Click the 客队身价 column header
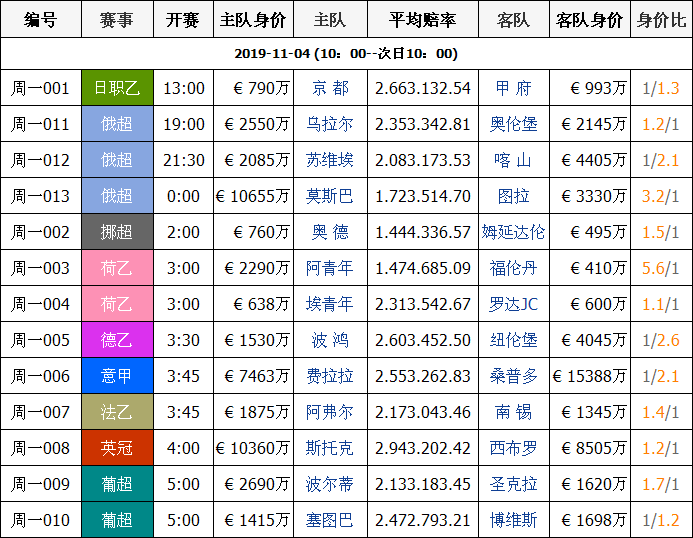 click(x=590, y=19)
